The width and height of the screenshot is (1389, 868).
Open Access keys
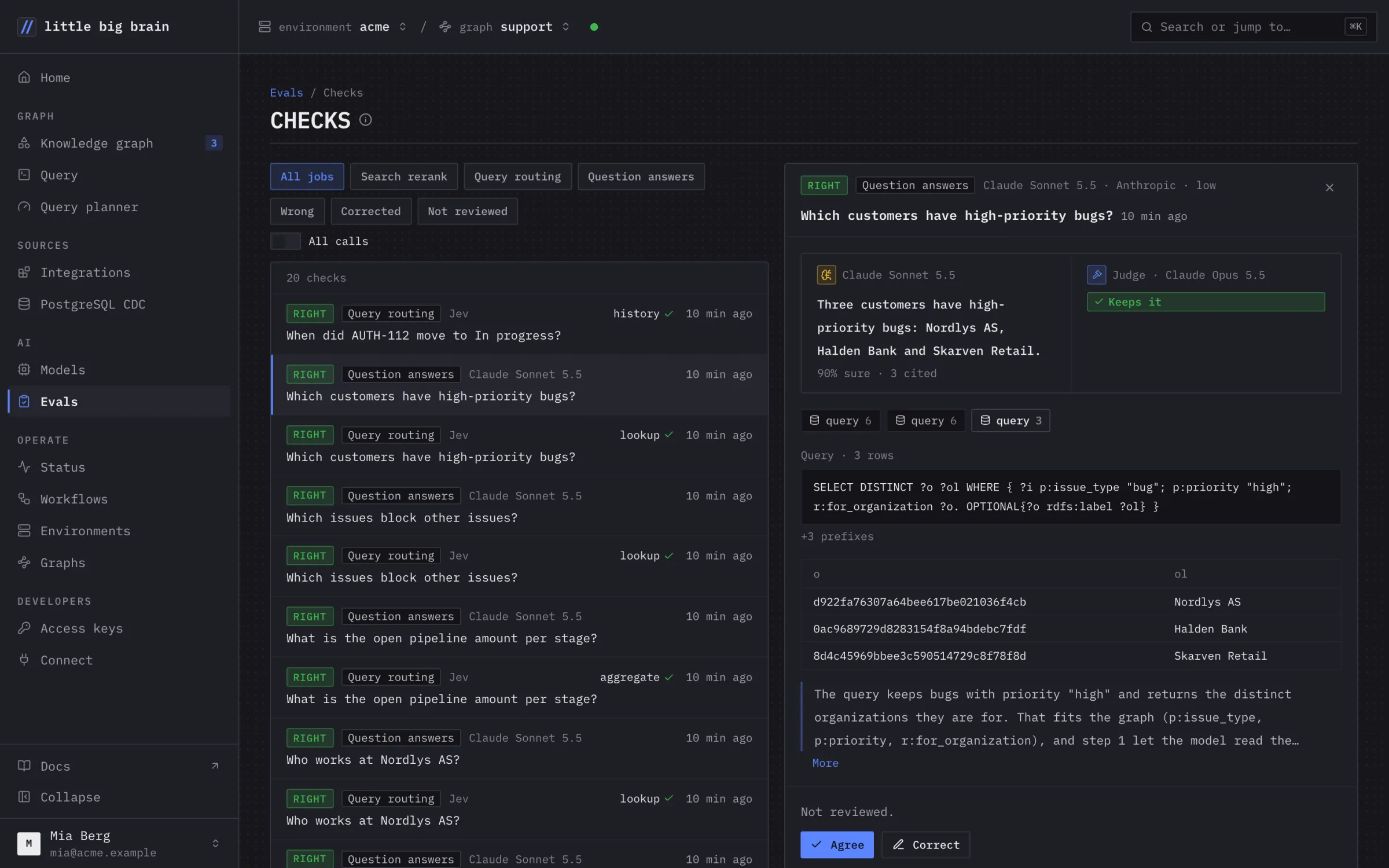pos(119,628)
